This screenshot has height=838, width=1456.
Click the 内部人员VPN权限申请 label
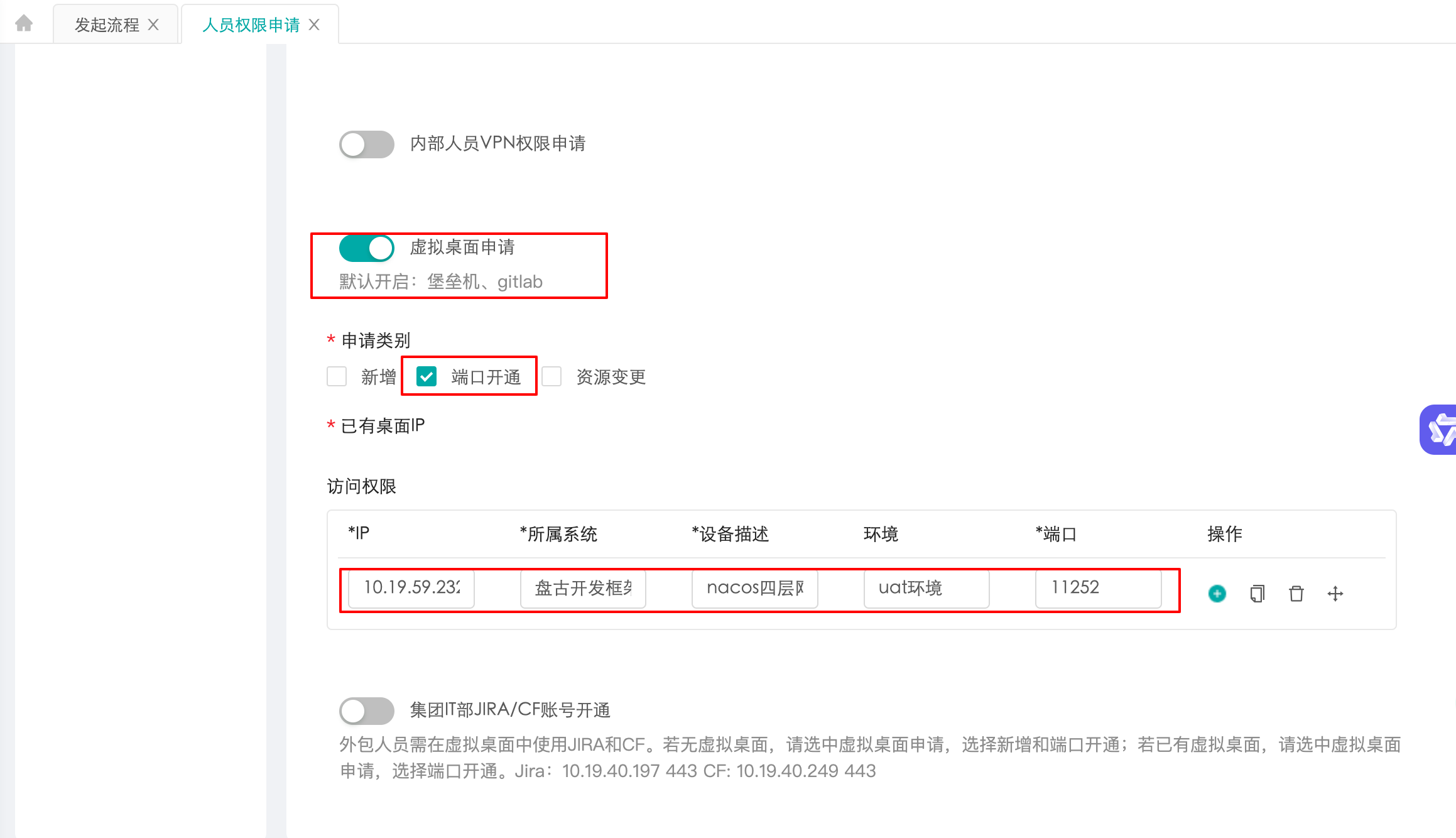tap(497, 144)
